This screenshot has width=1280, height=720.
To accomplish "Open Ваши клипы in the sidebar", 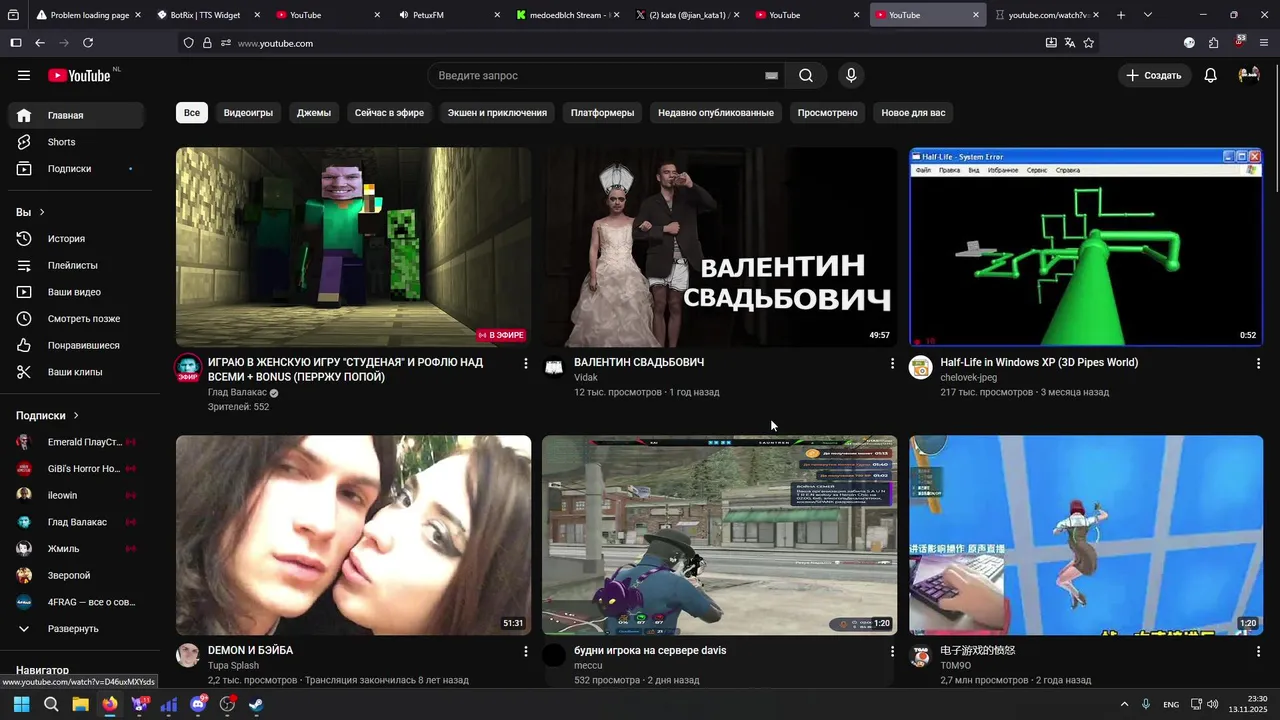I will [77, 372].
